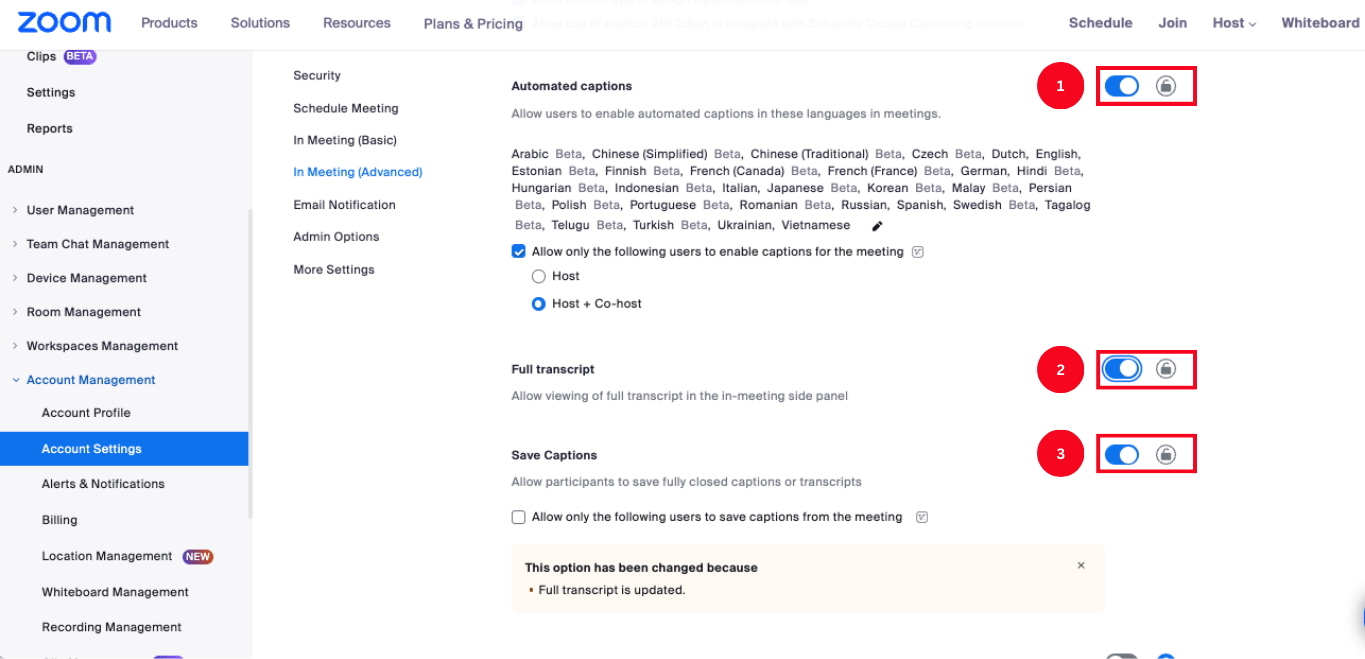
Task: Expand User Management in sidebar
Action: click(x=80, y=210)
